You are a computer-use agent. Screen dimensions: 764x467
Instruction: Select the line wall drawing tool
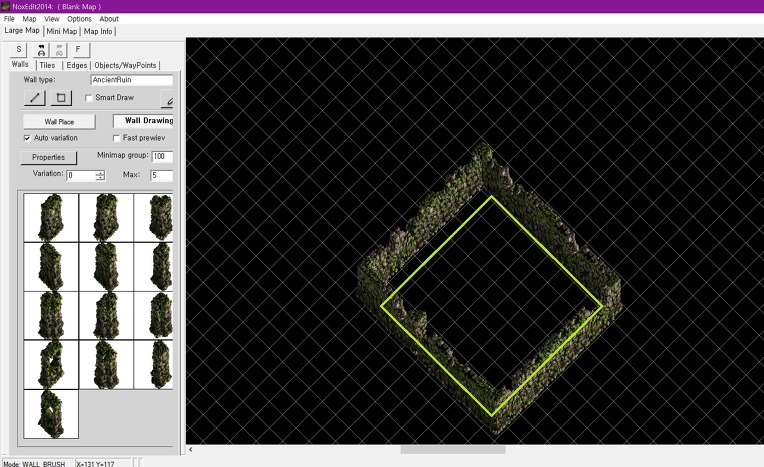pyautogui.click(x=35, y=98)
